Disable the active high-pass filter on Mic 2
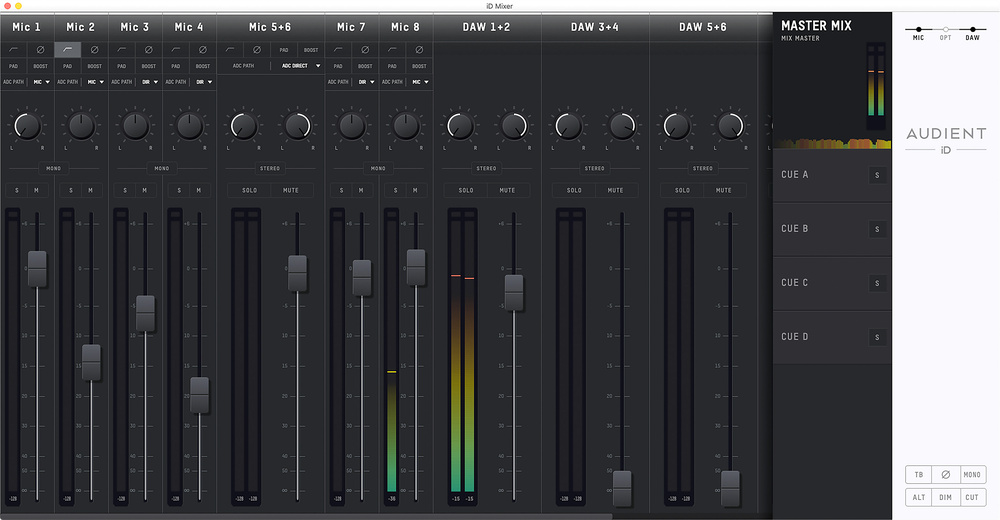1000x520 pixels. pyautogui.click(x=67, y=49)
